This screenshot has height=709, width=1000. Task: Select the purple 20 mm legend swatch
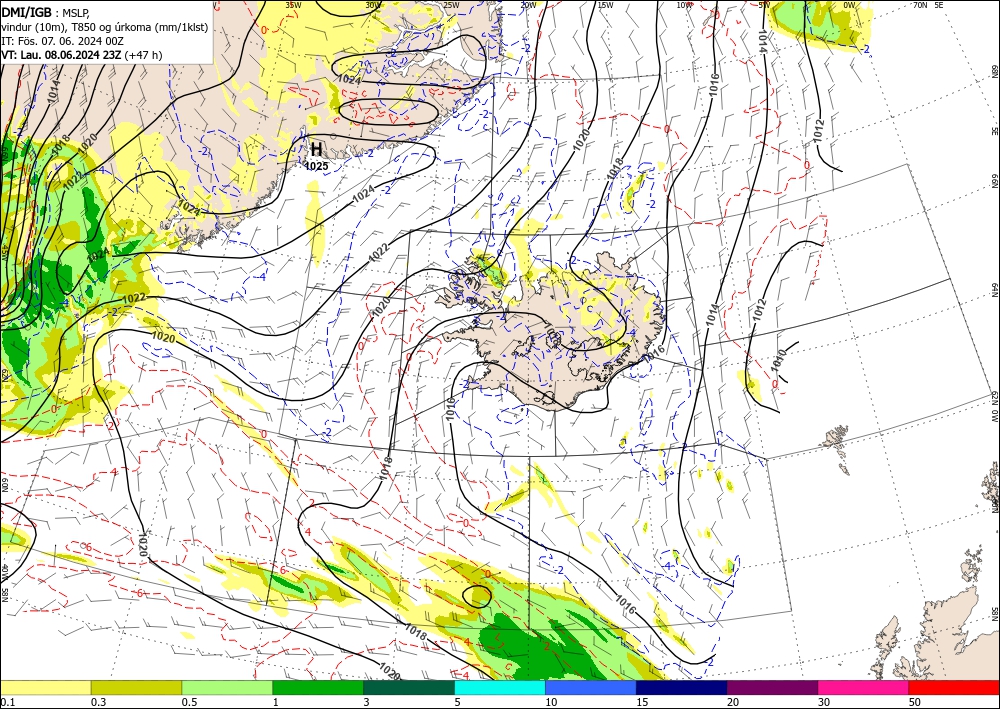point(772,687)
